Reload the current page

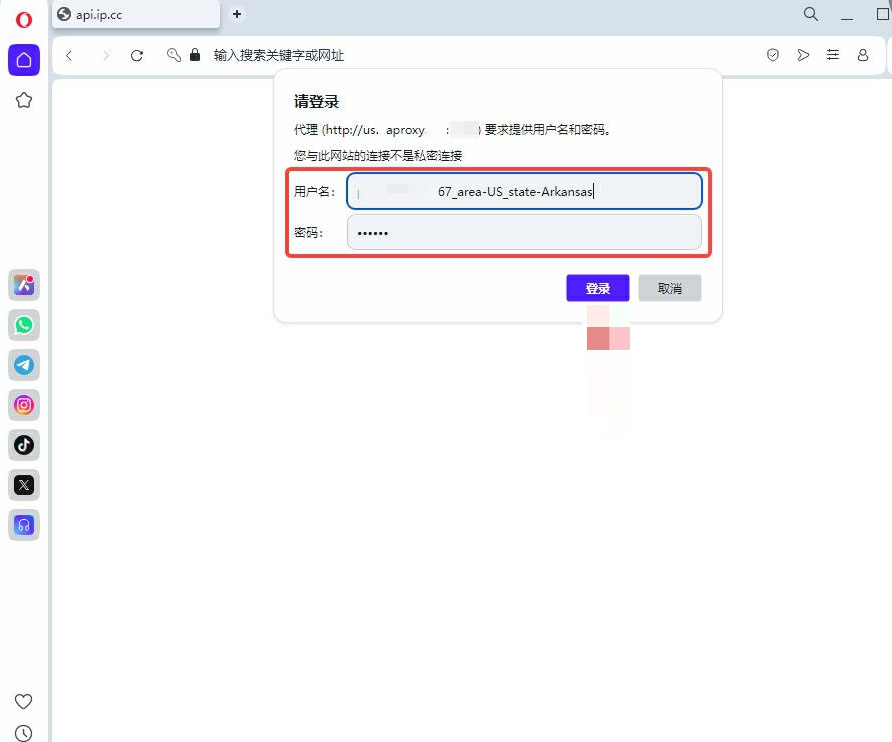click(x=137, y=55)
